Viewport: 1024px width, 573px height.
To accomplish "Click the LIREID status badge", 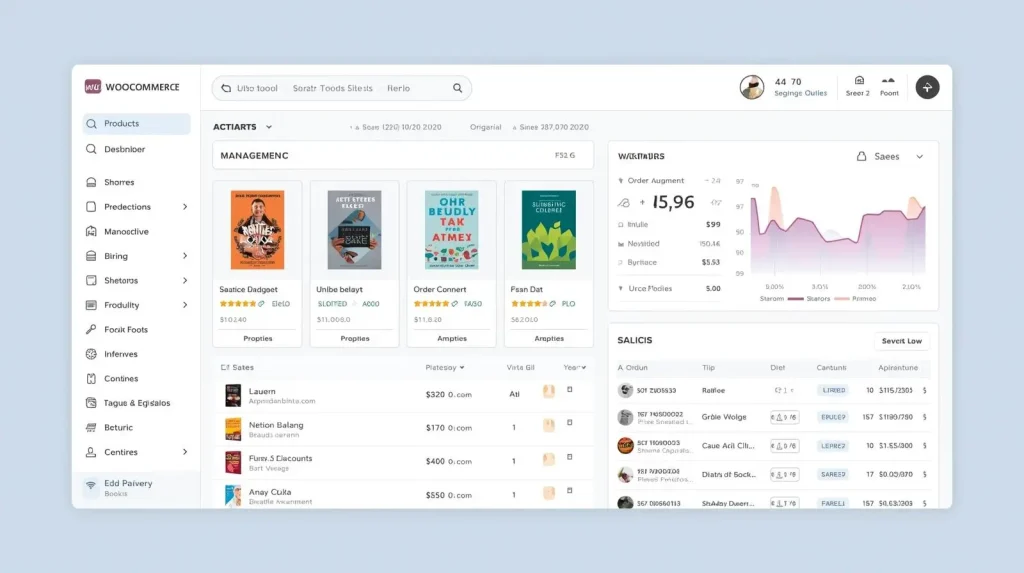I will [833, 390].
